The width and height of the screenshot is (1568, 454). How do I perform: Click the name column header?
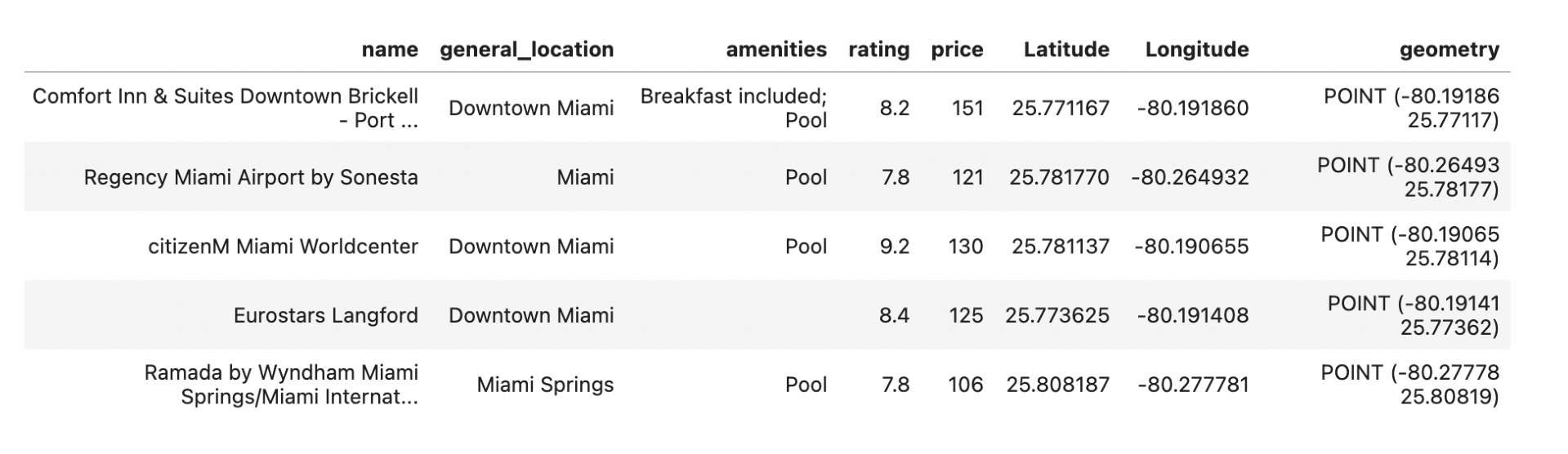(x=389, y=50)
